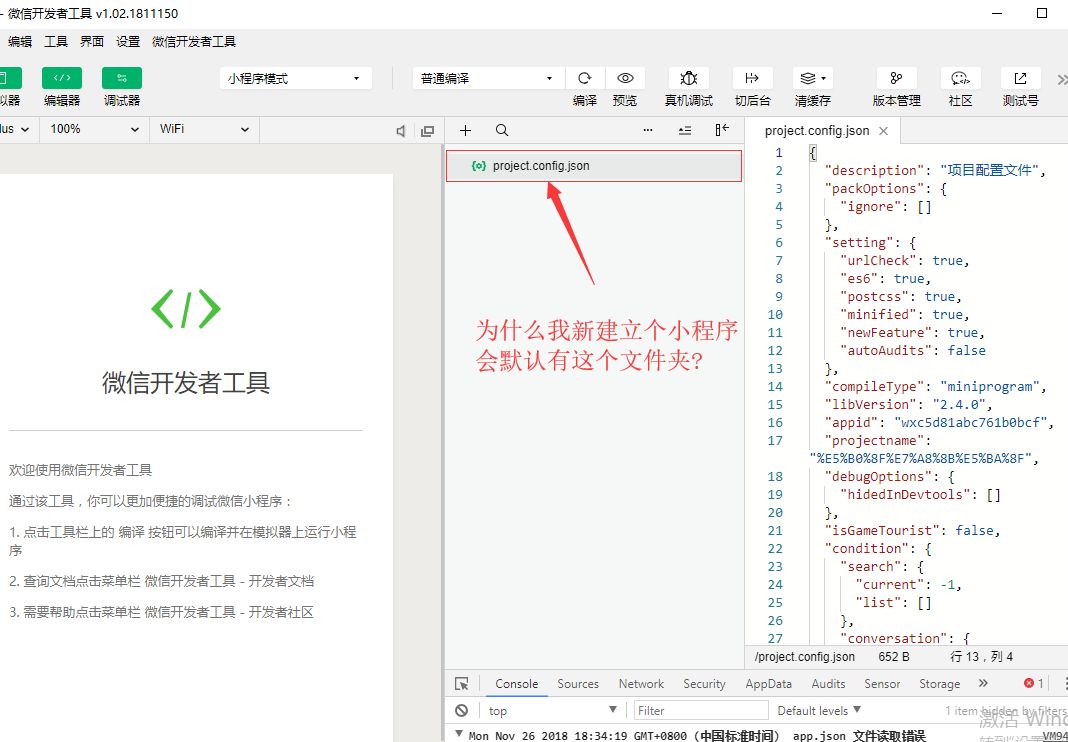Click the console Filter input field
Screen dimensions: 1068x742
(x=701, y=711)
